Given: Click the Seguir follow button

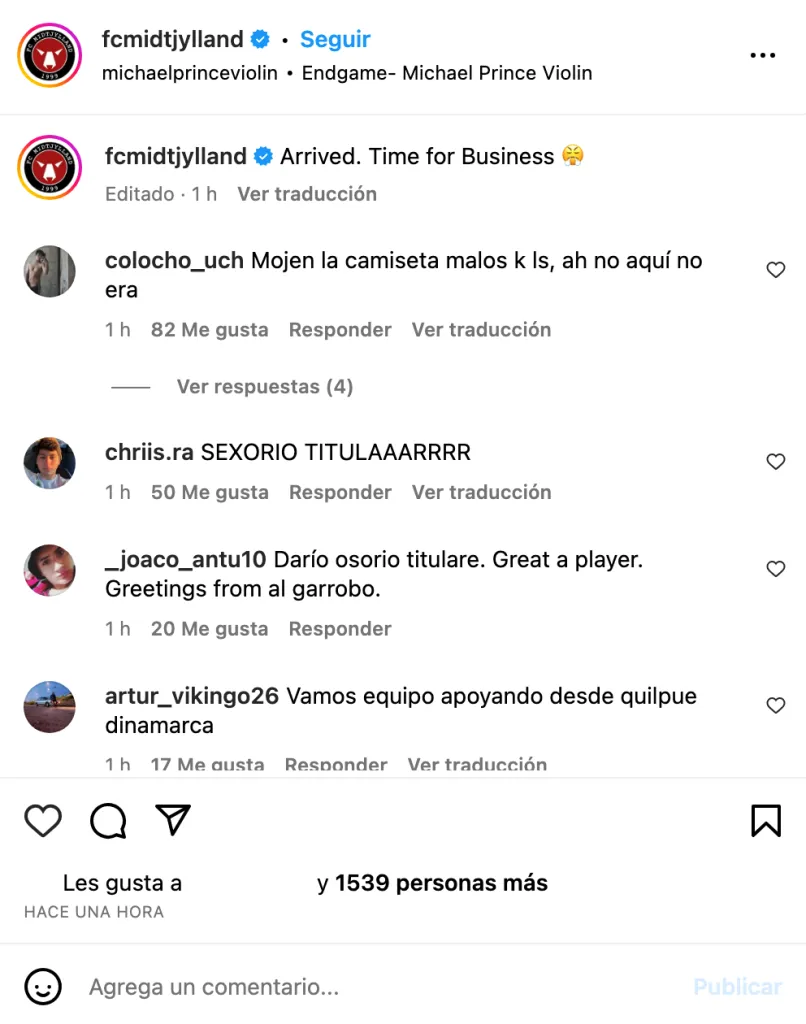Looking at the screenshot, I should pyautogui.click(x=335, y=40).
